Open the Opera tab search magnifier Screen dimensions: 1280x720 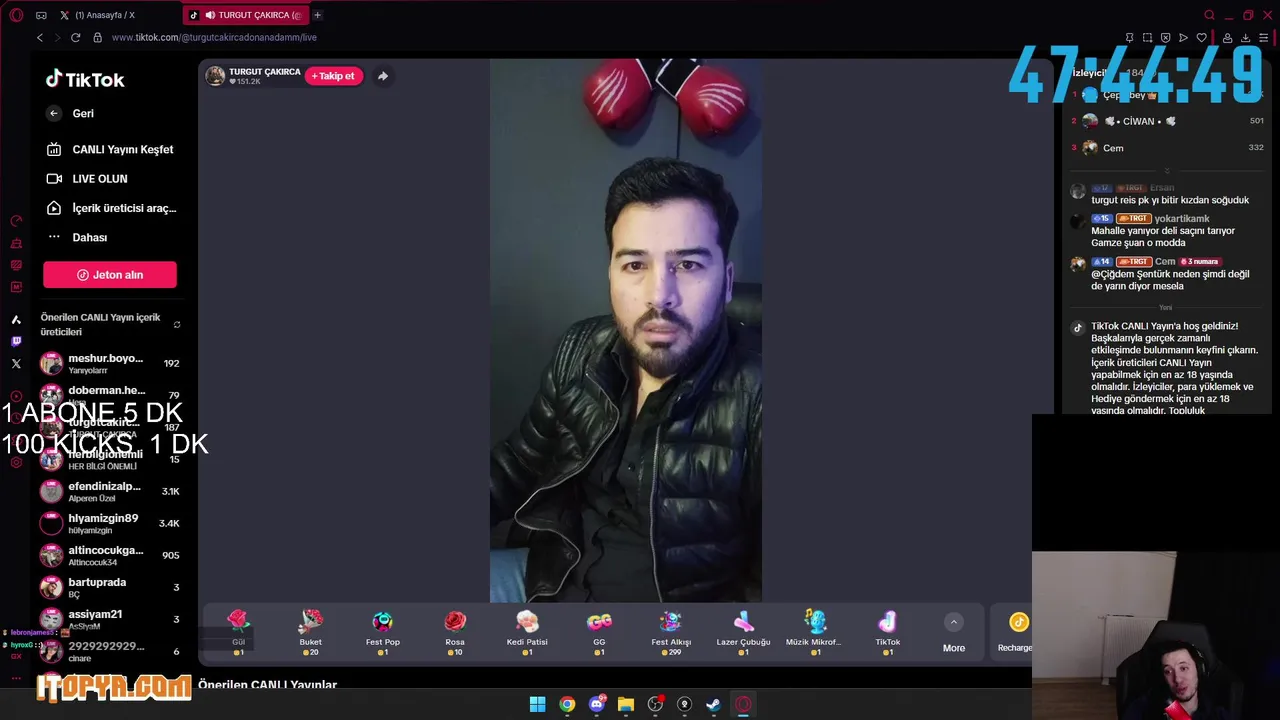pos(1209,15)
